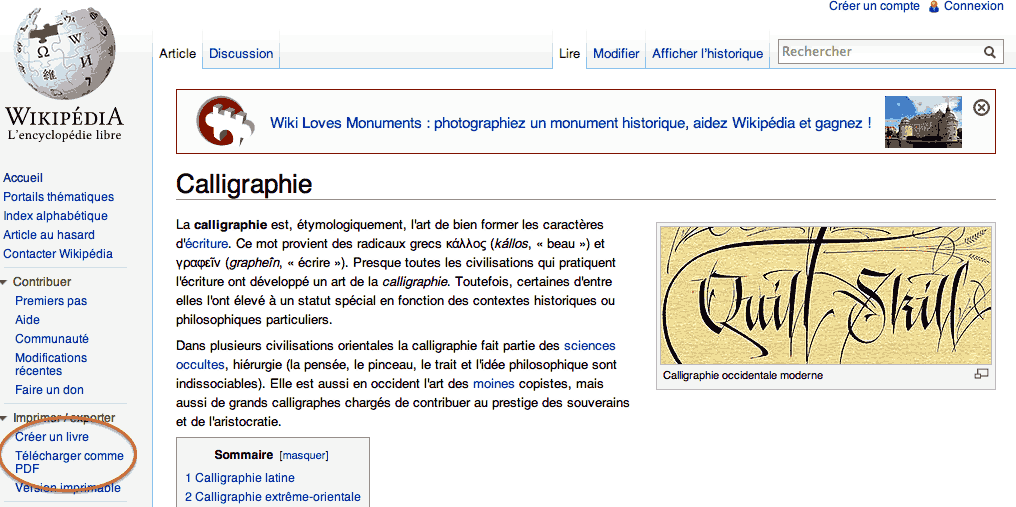This screenshot has width=1016, height=507.
Task: Click the WIKIPÉDIA L'encyclopédie libre wordmark
Action: (64, 123)
